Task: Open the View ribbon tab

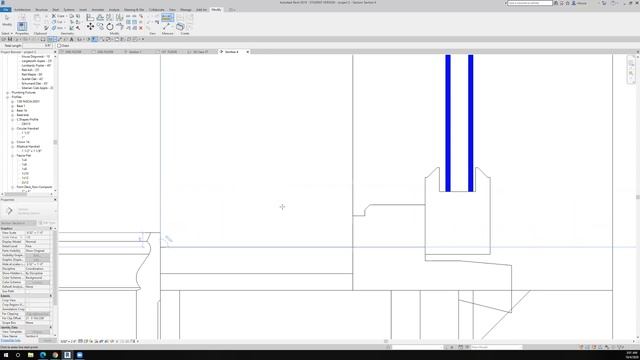Action: point(172,9)
